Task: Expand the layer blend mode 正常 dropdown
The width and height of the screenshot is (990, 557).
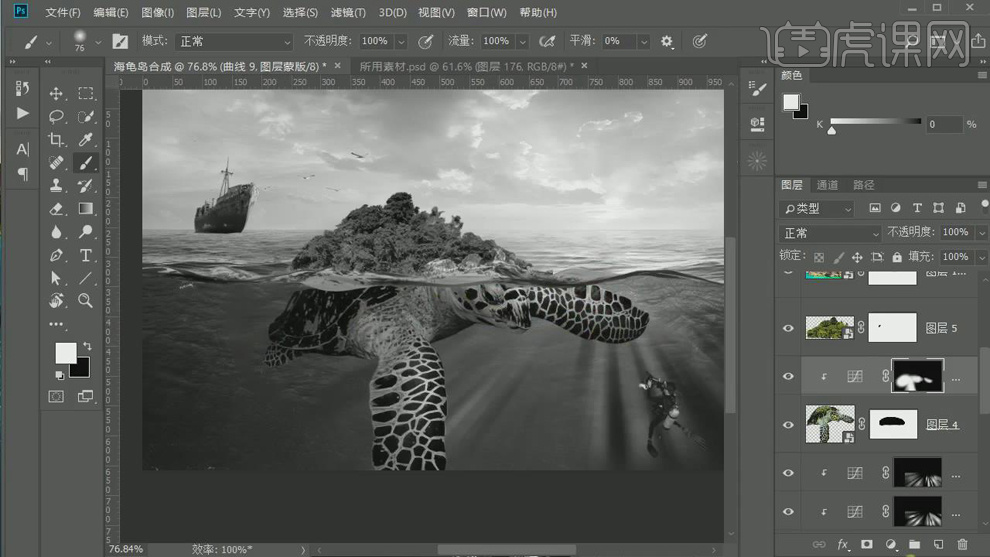Action: [x=830, y=232]
